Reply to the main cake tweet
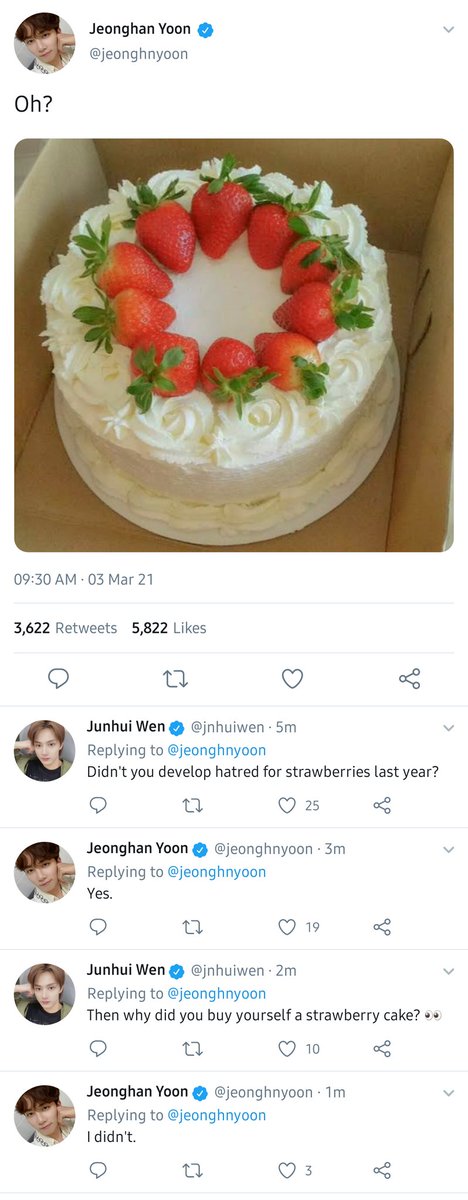This screenshot has height=1200, width=468. pyautogui.click(x=58, y=679)
